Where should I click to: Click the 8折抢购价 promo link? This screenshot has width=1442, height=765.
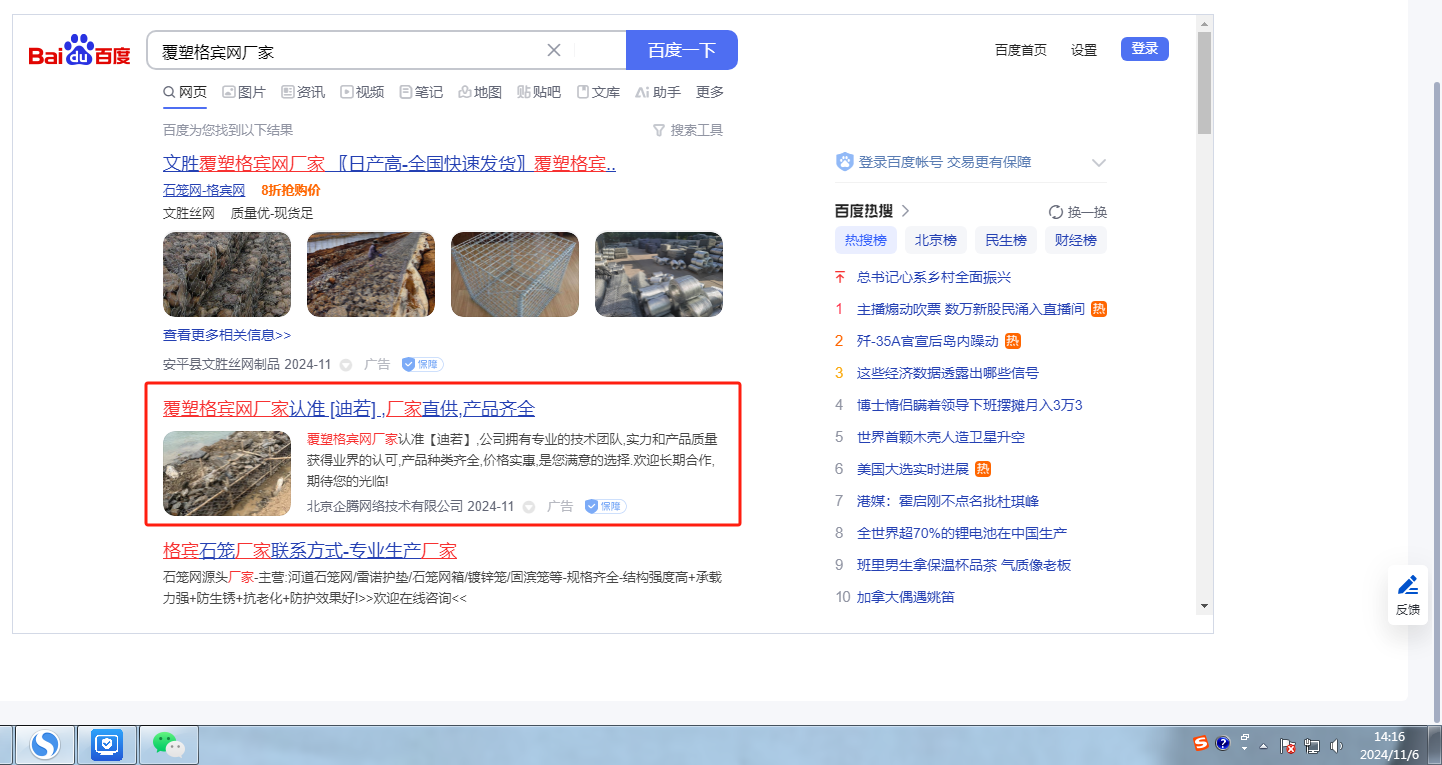[291, 190]
